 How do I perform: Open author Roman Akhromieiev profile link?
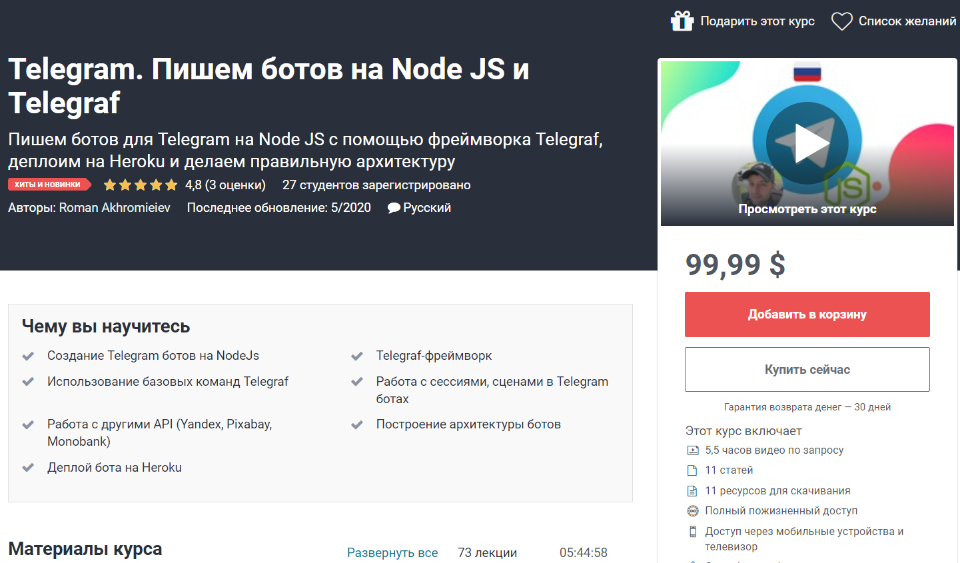[116, 208]
